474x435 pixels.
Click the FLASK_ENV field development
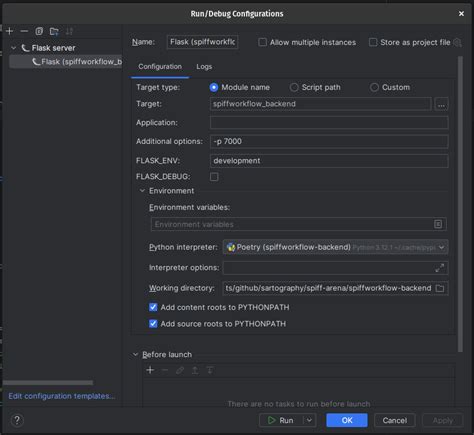(x=329, y=161)
